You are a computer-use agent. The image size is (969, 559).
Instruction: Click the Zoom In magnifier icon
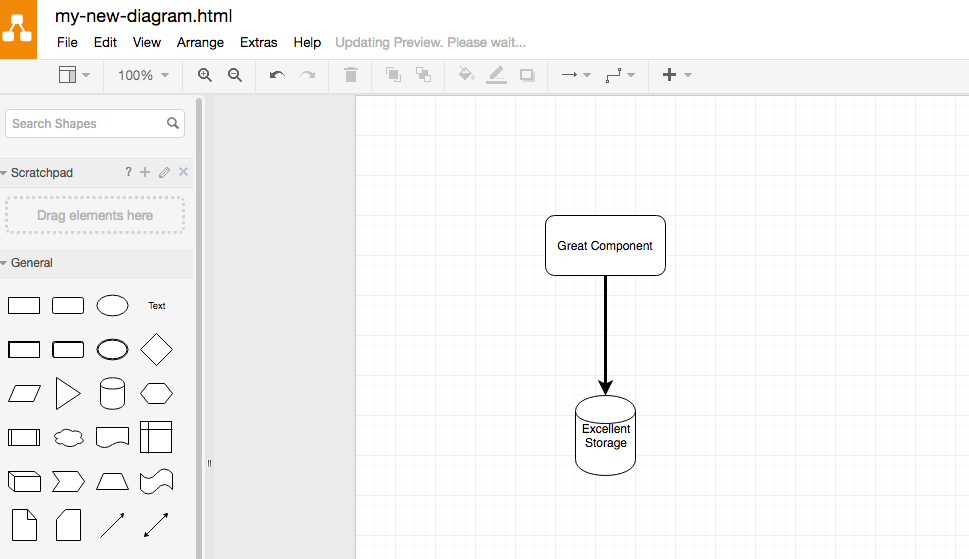point(205,75)
